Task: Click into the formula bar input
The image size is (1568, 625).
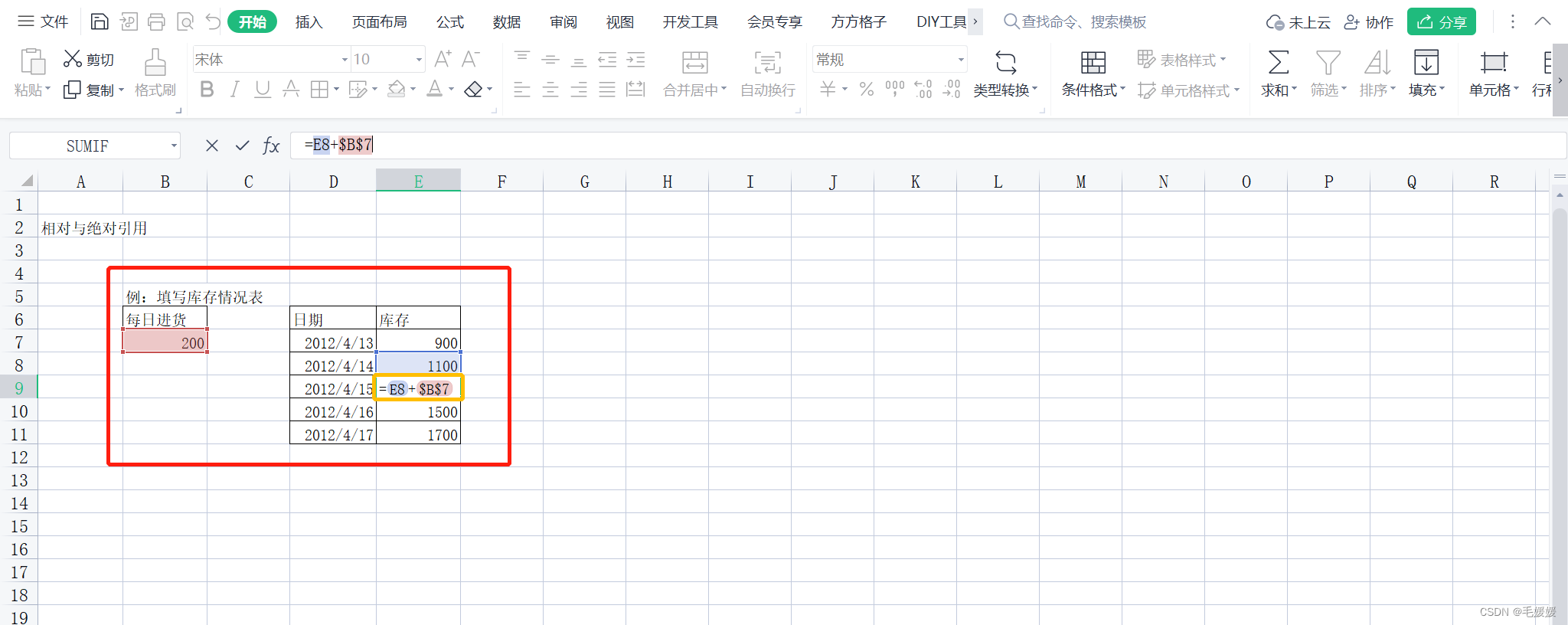Action: pos(928,146)
